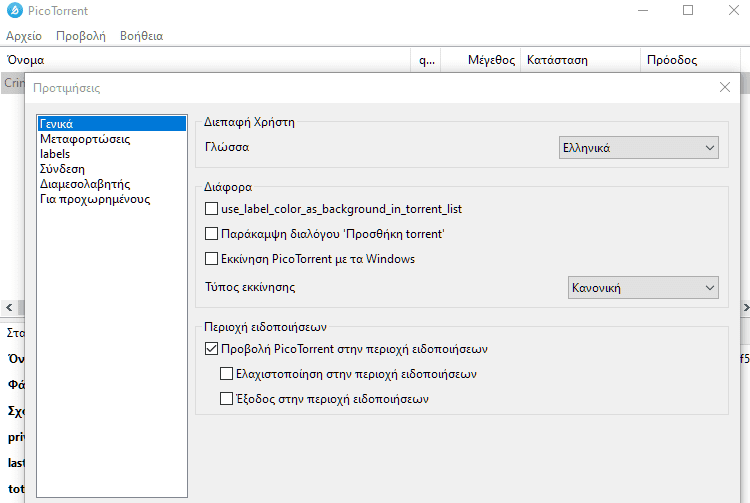Sort torrent list by Πρόοδος column
Image resolution: width=750 pixels, height=503 pixels.
pos(690,60)
